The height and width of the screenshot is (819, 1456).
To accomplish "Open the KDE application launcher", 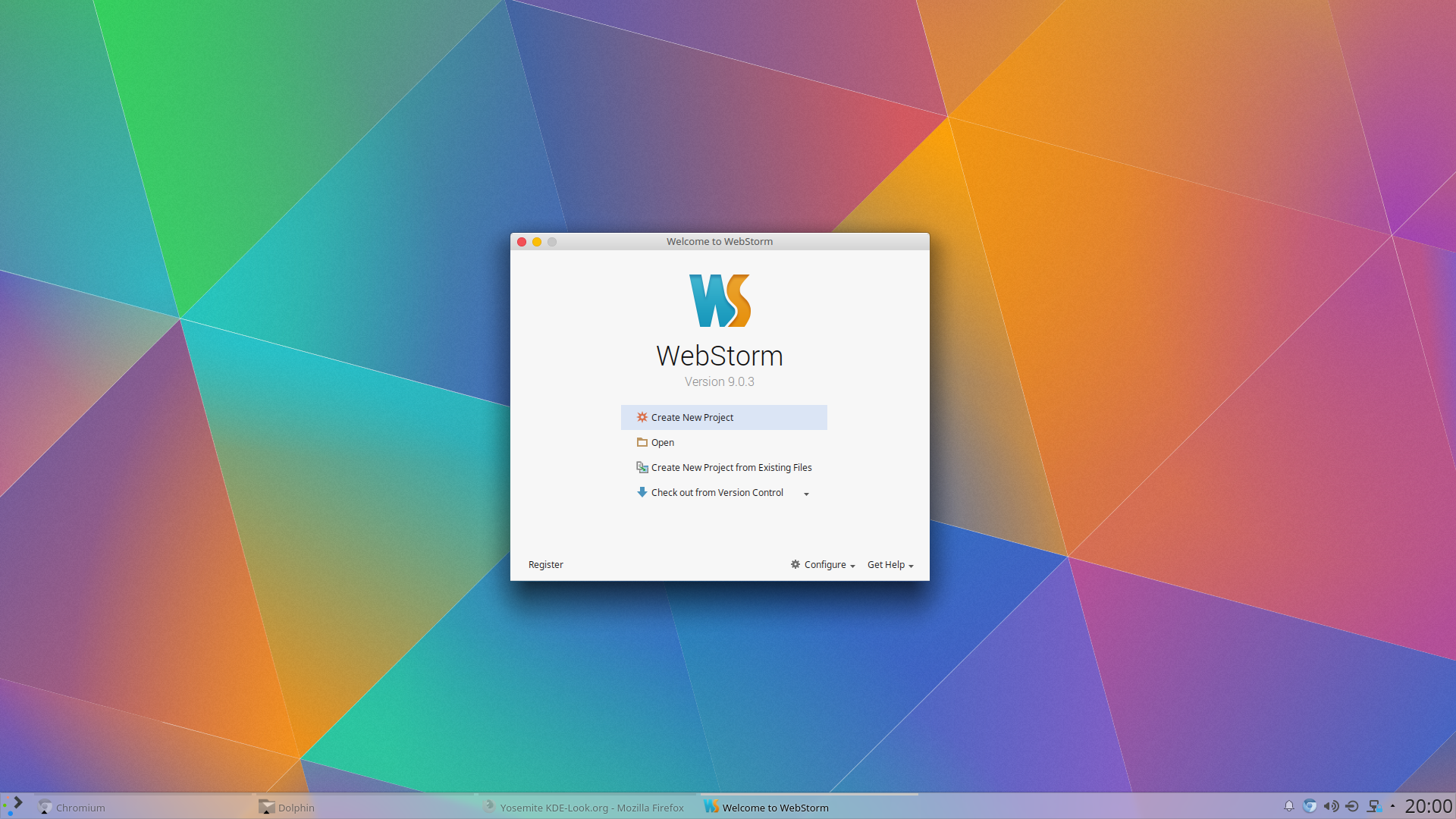I will pos(13,805).
